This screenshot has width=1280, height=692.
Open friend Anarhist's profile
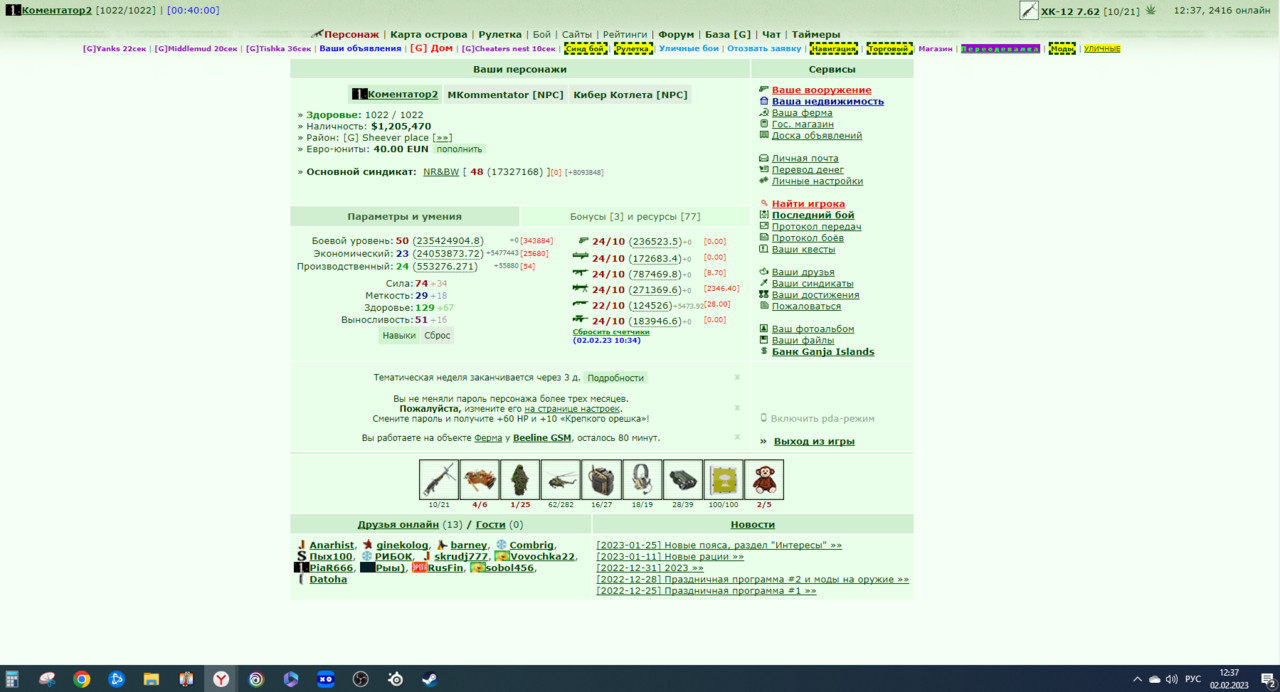point(331,545)
